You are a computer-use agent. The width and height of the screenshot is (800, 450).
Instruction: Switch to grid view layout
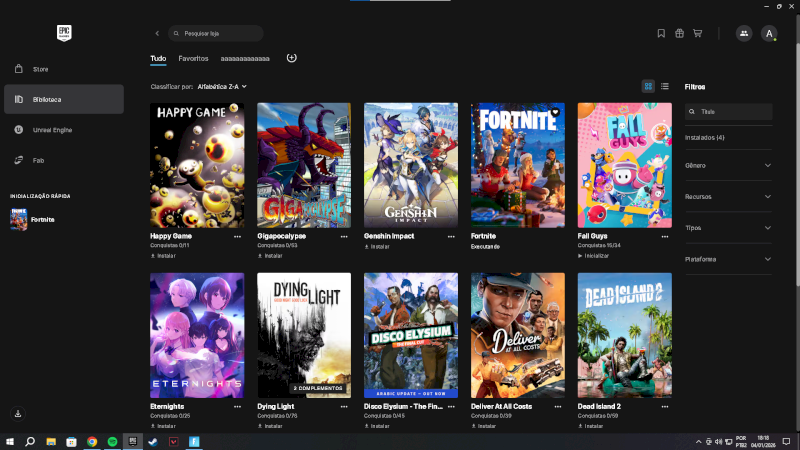[x=648, y=87]
